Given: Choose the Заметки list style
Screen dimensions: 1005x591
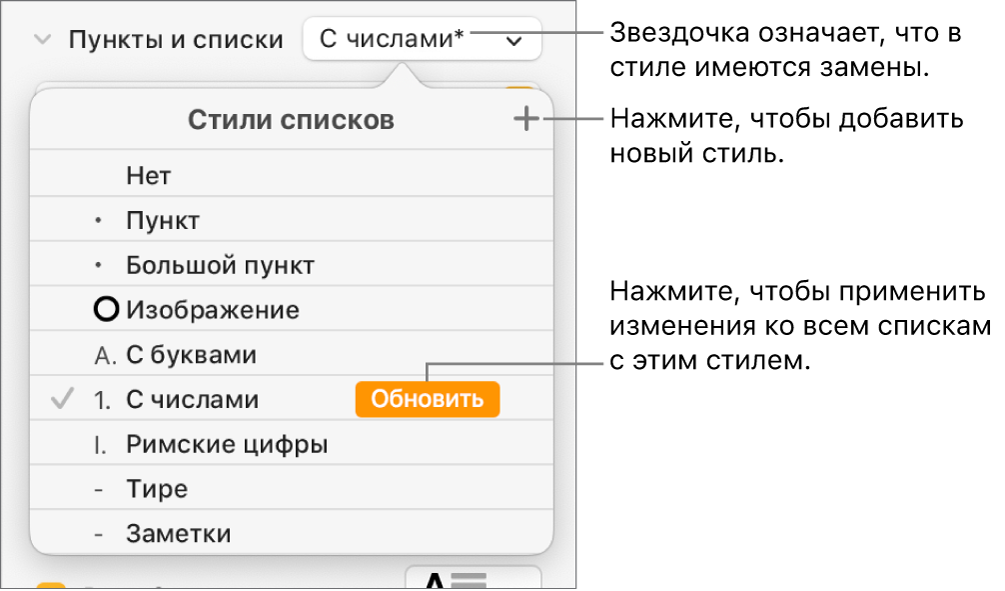Looking at the screenshot, I should coord(292,533).
